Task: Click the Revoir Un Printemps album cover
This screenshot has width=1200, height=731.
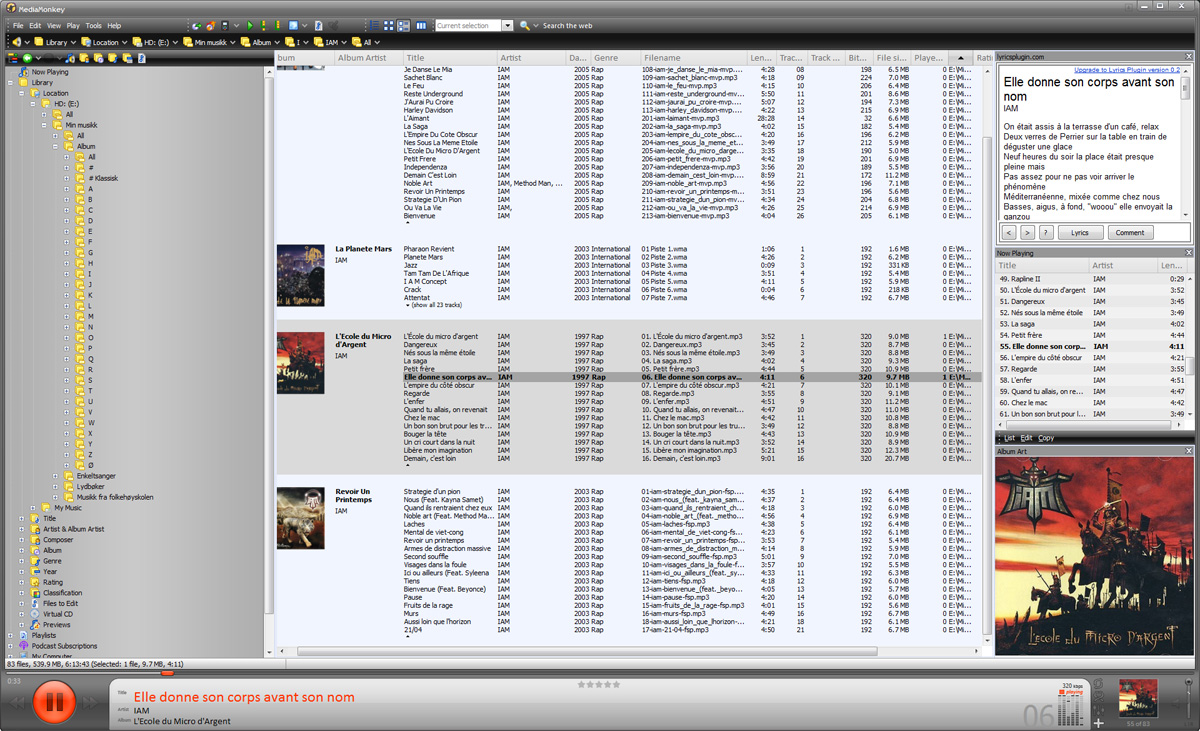Action: point(300,518)
